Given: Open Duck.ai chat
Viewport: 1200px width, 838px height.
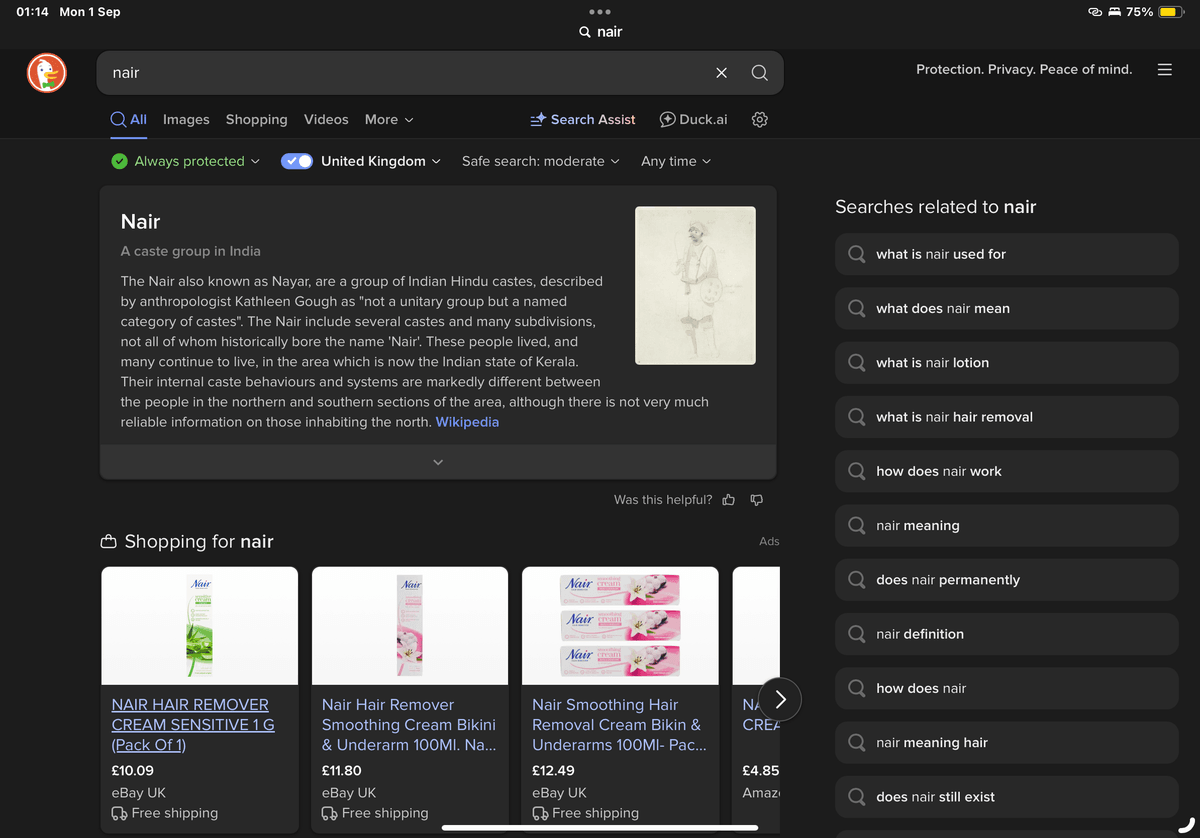Looking at the screenshot, I should (693, 119).
